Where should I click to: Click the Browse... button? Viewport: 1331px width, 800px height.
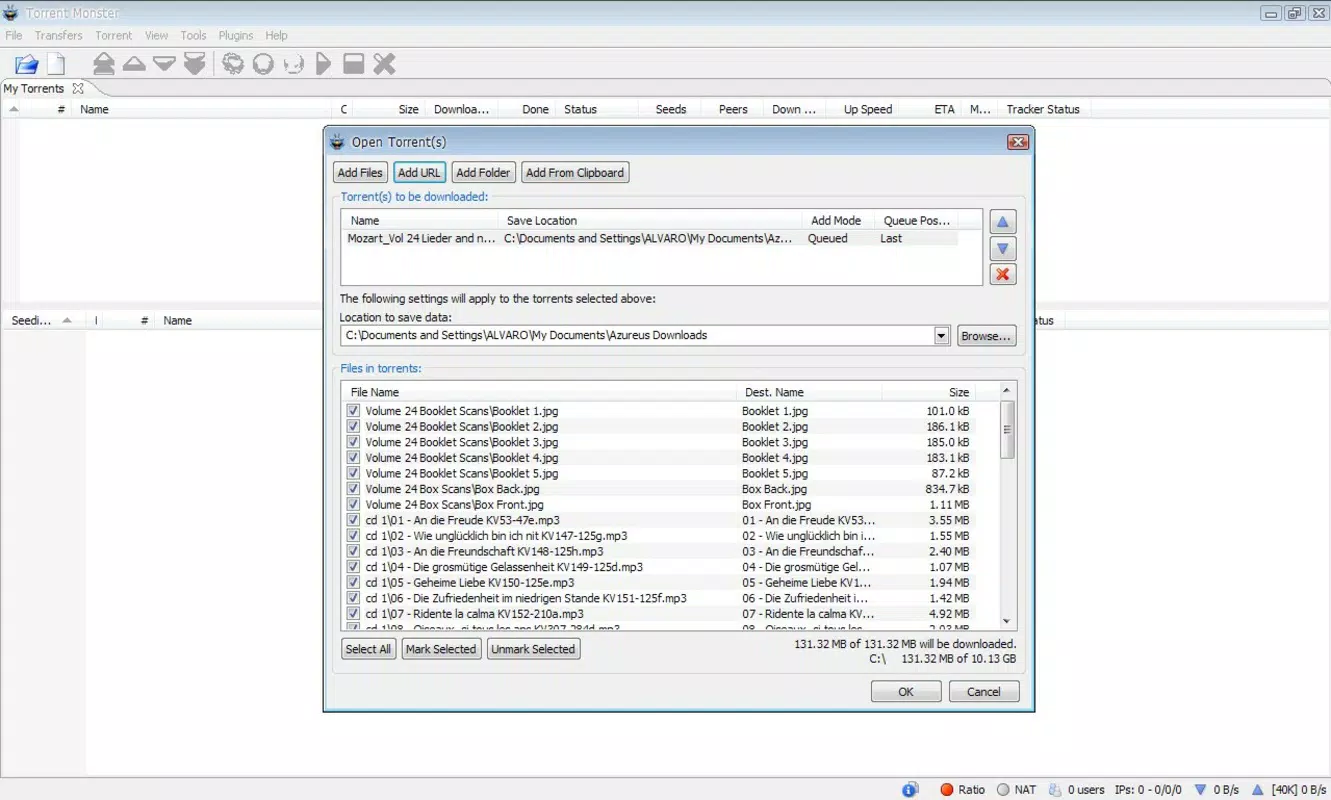986,336
